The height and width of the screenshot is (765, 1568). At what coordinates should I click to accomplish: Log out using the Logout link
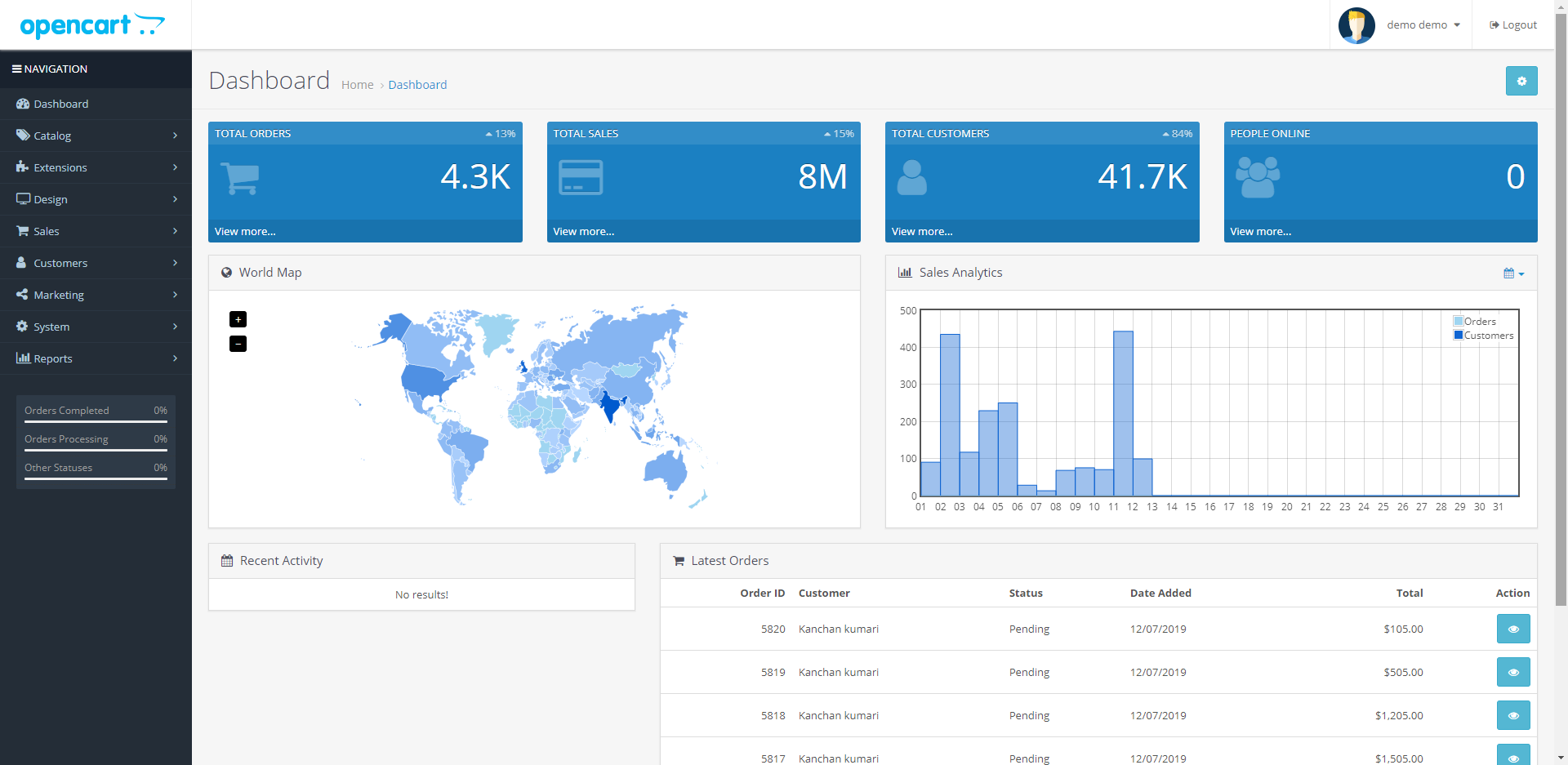click(x=1513, y=25)
